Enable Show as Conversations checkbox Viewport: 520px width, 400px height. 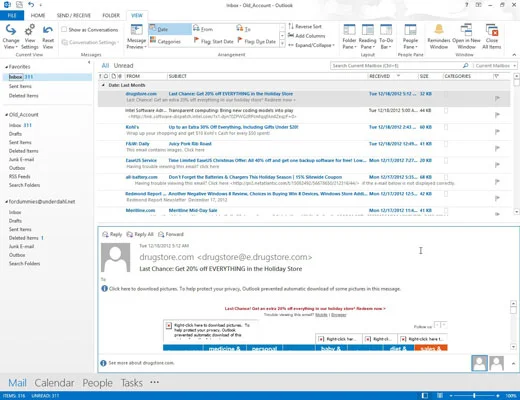pos(64,29)
